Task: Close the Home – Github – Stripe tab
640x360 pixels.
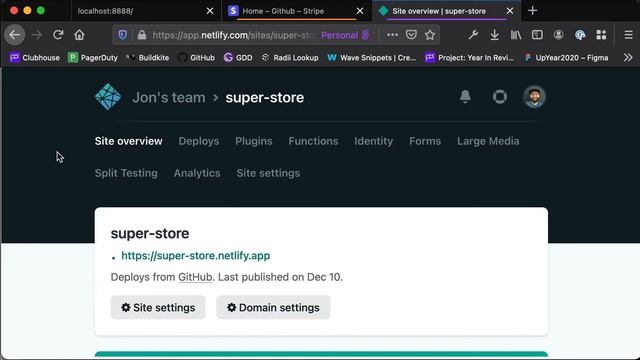Action: [x=360, y=11]
